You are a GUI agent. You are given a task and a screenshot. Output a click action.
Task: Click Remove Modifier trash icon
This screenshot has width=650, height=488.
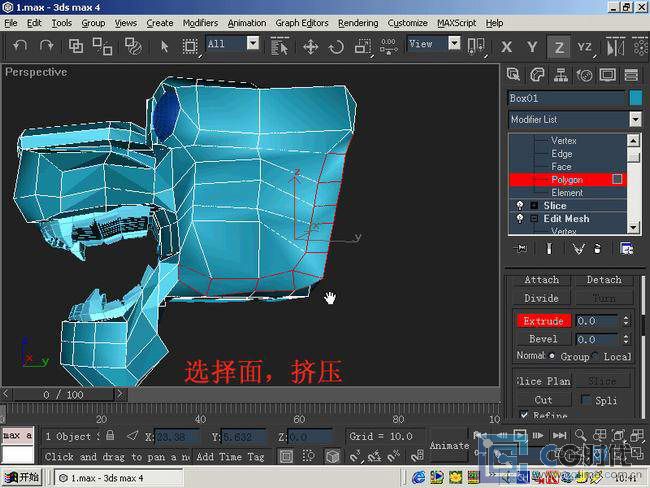[x=597, y=248]
